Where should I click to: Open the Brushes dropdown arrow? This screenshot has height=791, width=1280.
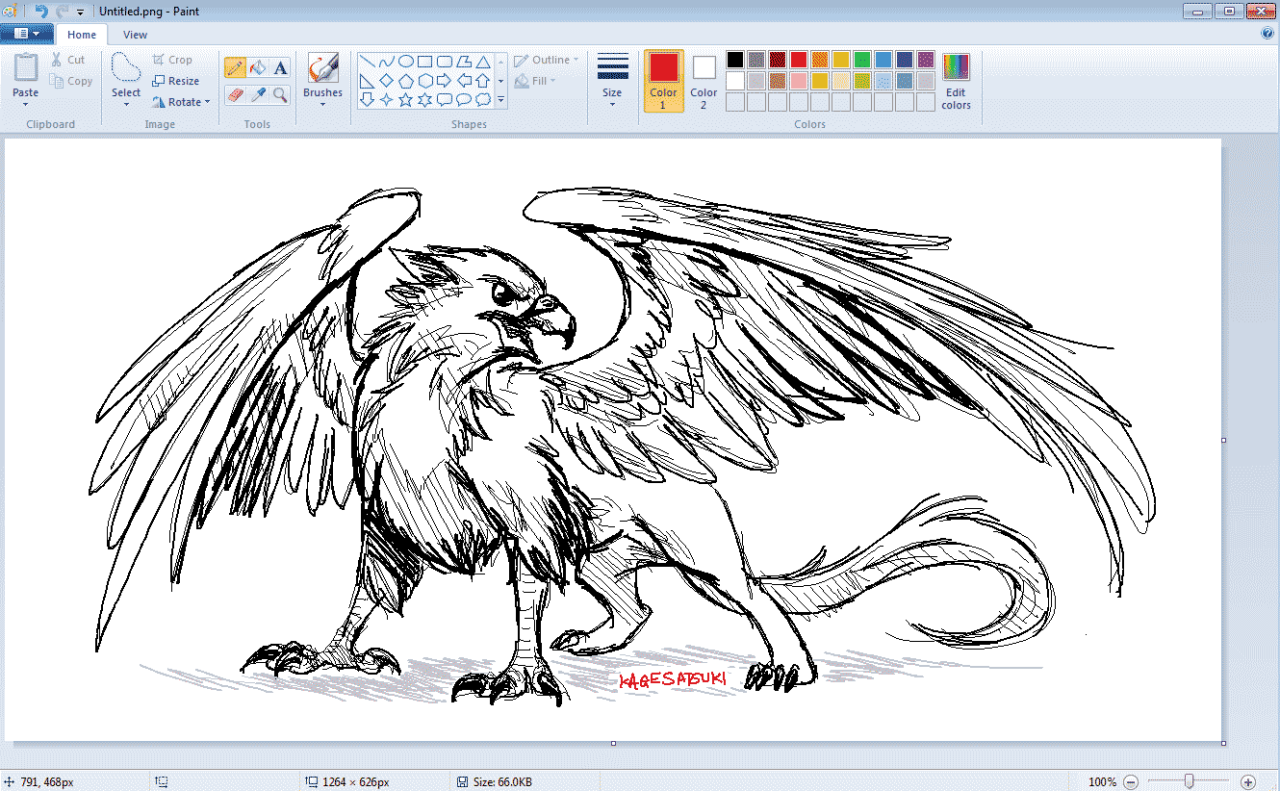(322, 104)
